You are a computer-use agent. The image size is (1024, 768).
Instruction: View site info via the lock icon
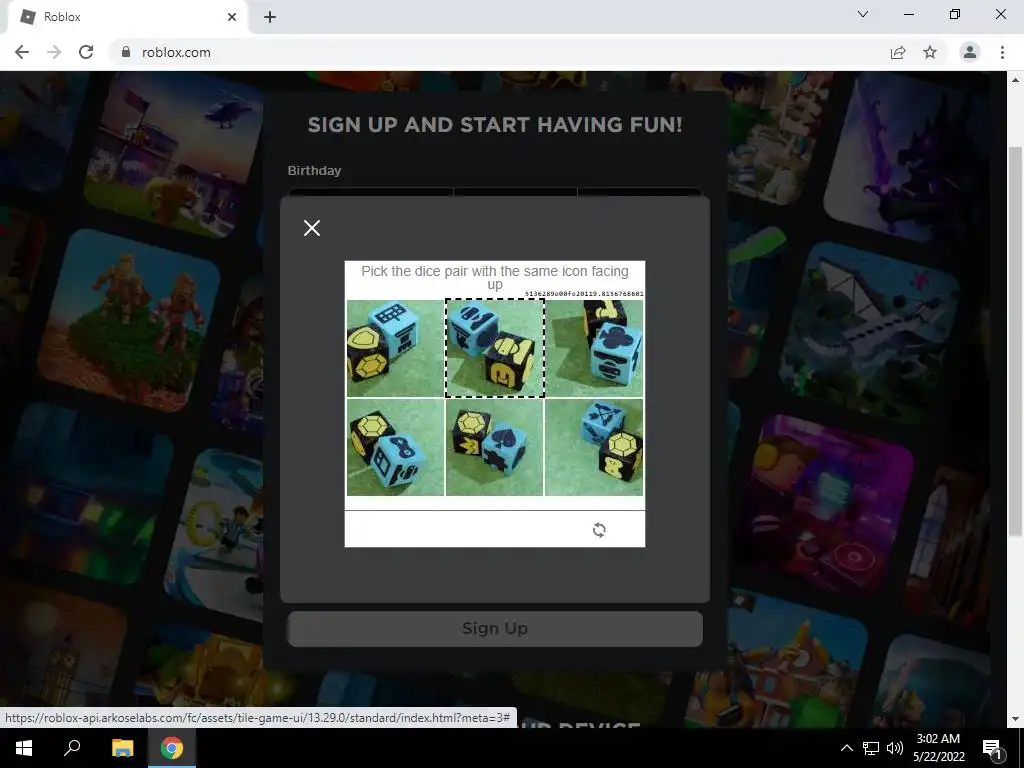(x=126, y=52)
